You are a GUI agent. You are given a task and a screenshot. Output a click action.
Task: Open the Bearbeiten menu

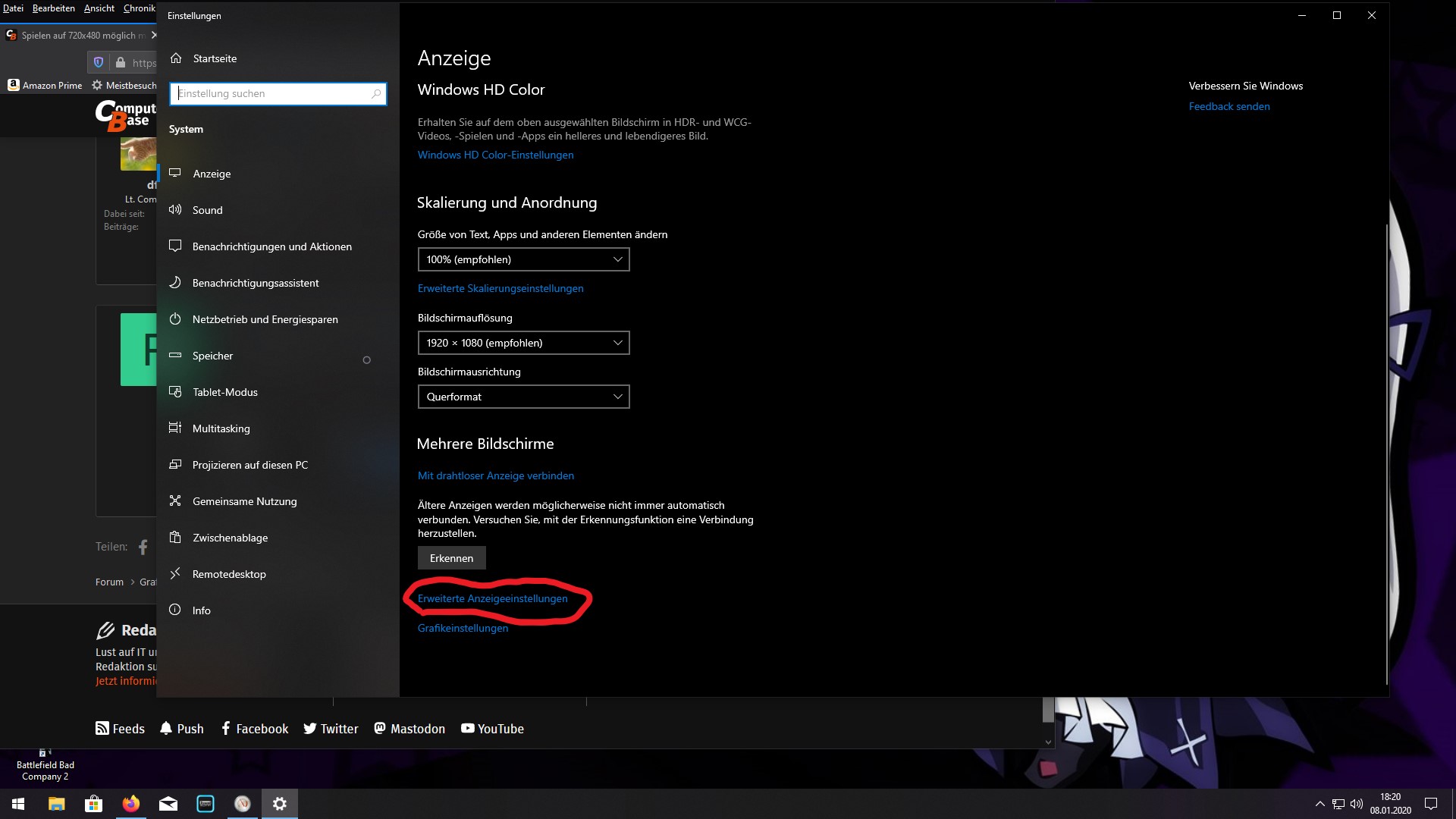point(53,8)
